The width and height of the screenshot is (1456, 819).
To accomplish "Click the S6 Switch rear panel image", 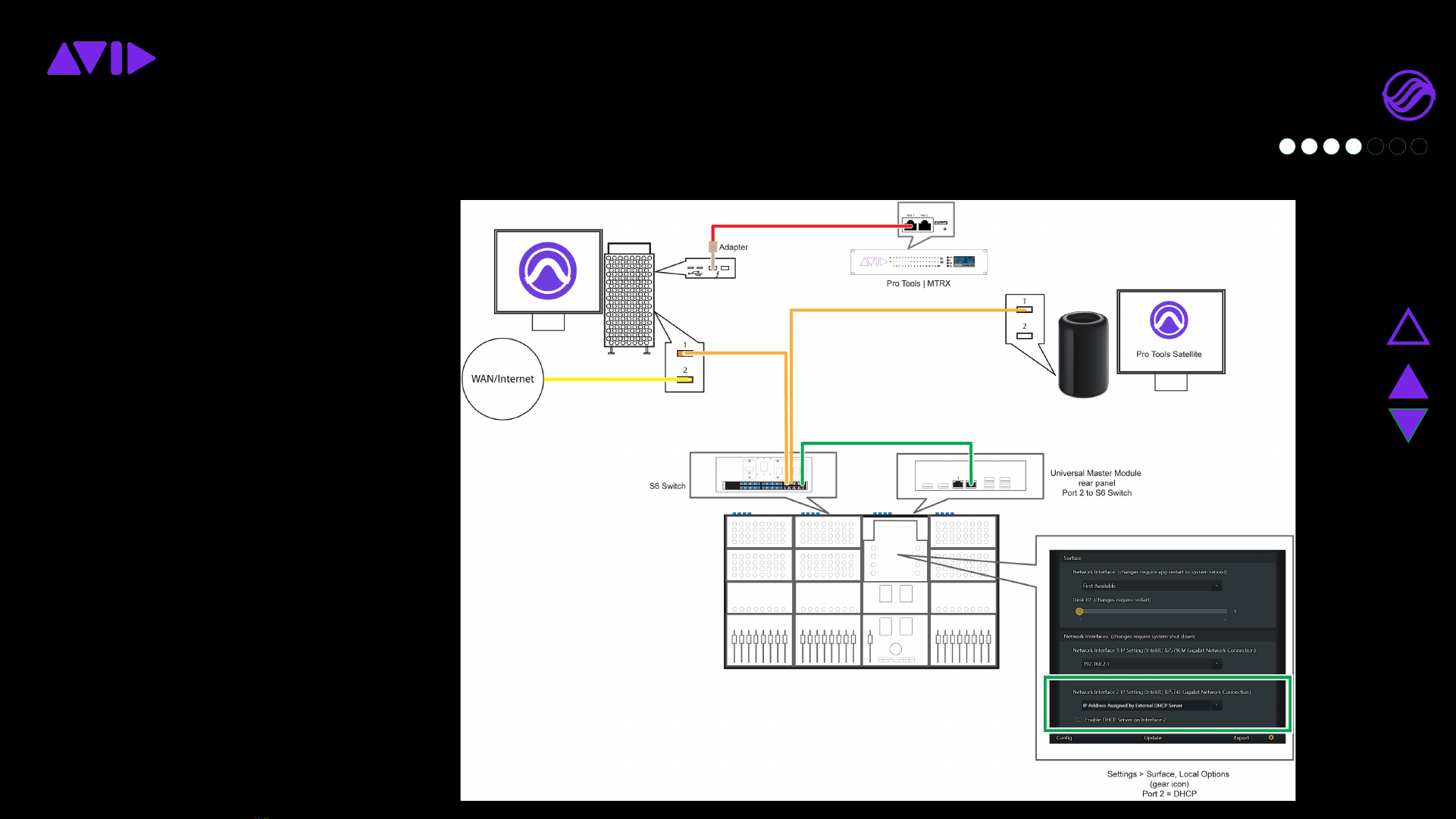I will (x=763, y=474).
